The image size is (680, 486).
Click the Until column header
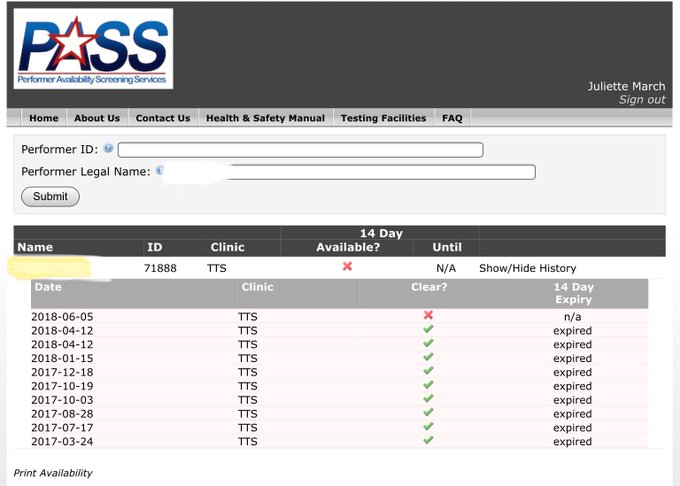[447, 247]
